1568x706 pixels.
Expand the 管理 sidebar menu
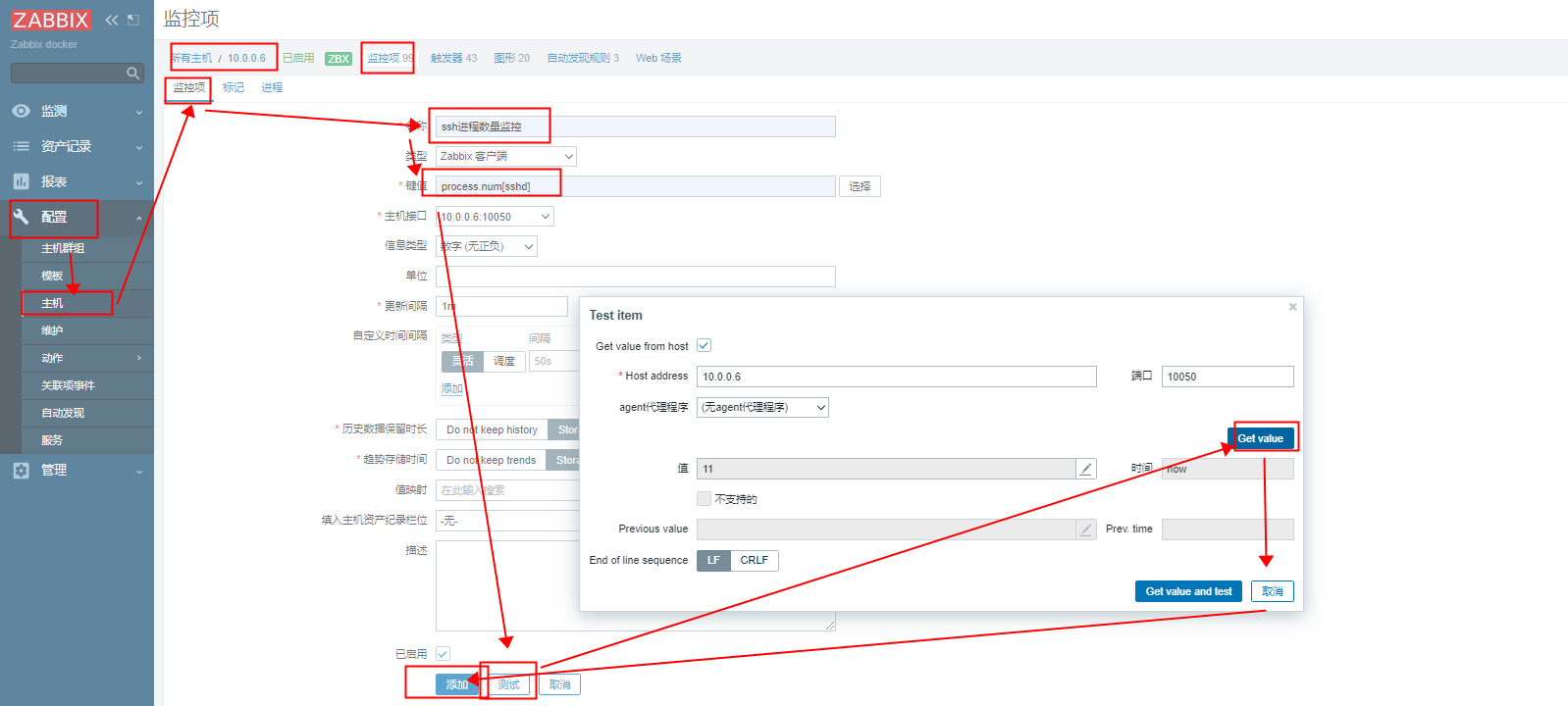pyautogui.click(x=77, y=470)
